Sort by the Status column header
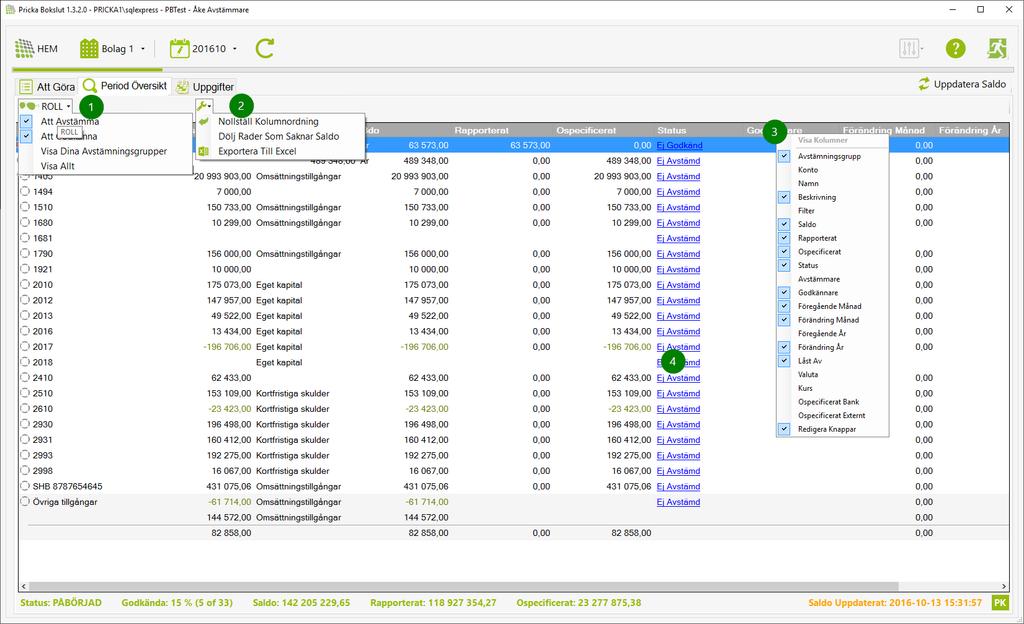This screenshot has width=1024, height=624. click(x=671, y=131)
